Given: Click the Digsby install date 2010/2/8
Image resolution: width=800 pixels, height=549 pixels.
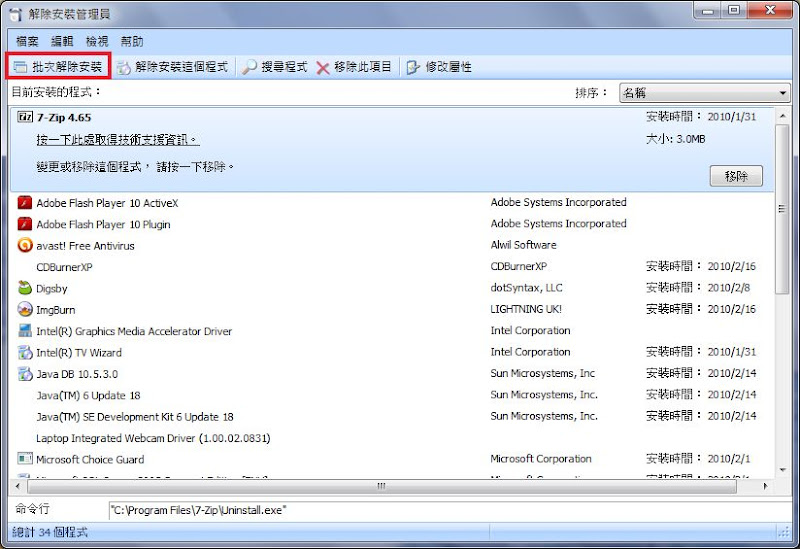Looking at the screenshot, I should 729,288.
